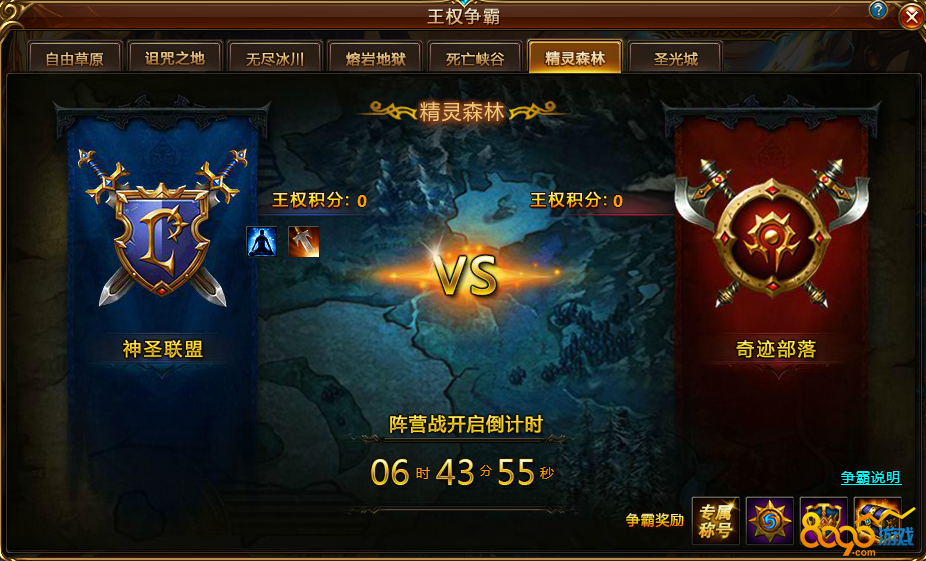Select the 精灵森林 tab
926x561 pixels.
tap(575, 57)
